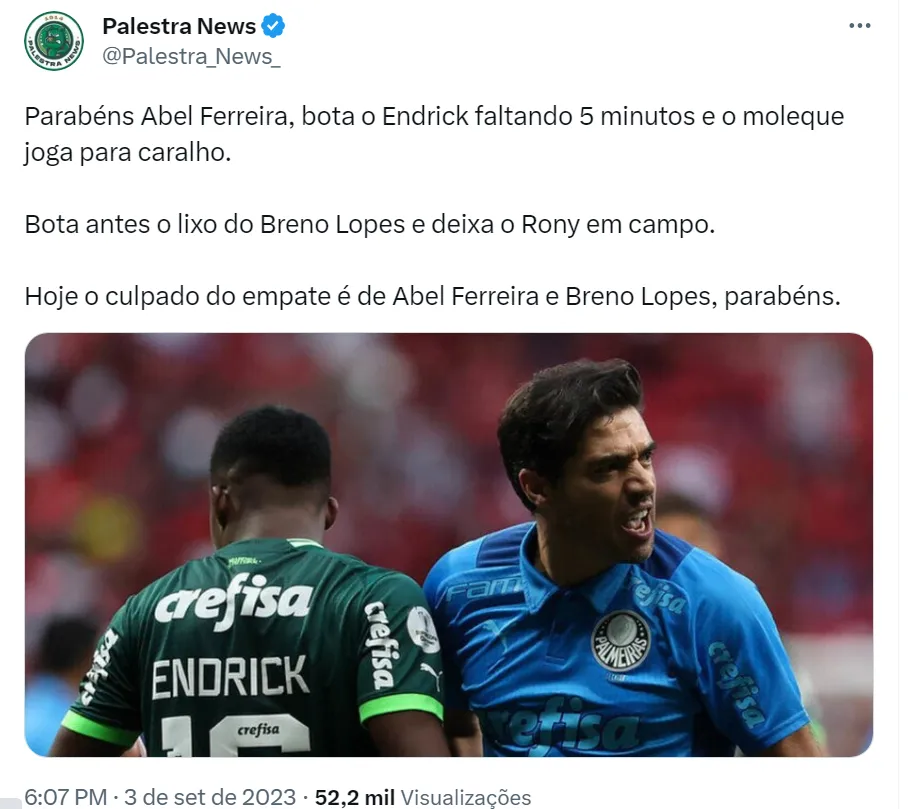
Task: Click the large crefisa logo on the green jersey back
Action: tap(233, 600)
